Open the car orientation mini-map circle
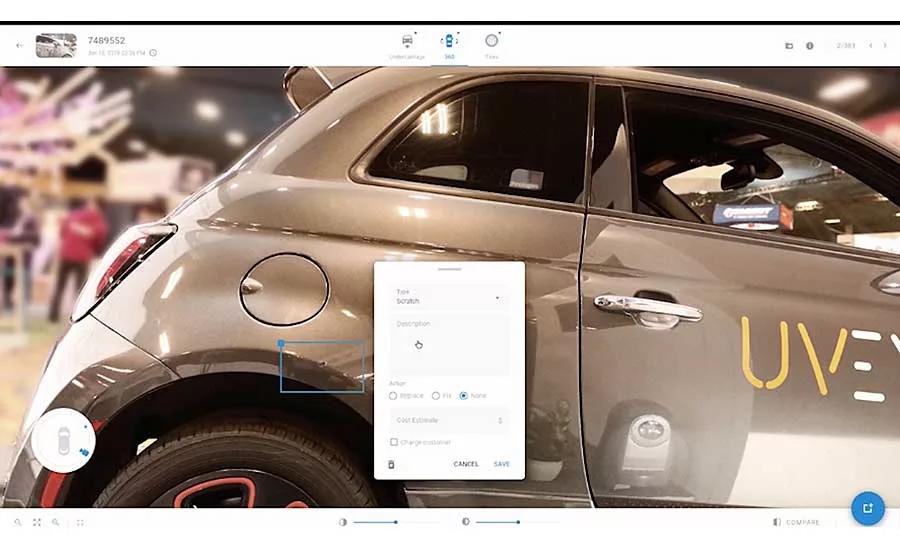The width and height of the screenshot is (900, 550). tap(64, 441)
